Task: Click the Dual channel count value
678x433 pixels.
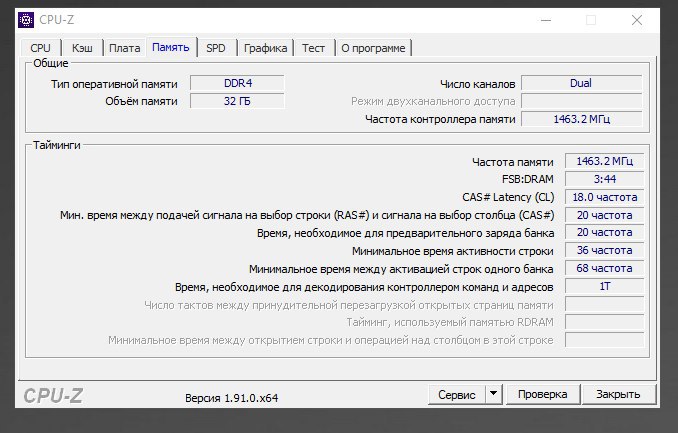Action: (581, 83)
